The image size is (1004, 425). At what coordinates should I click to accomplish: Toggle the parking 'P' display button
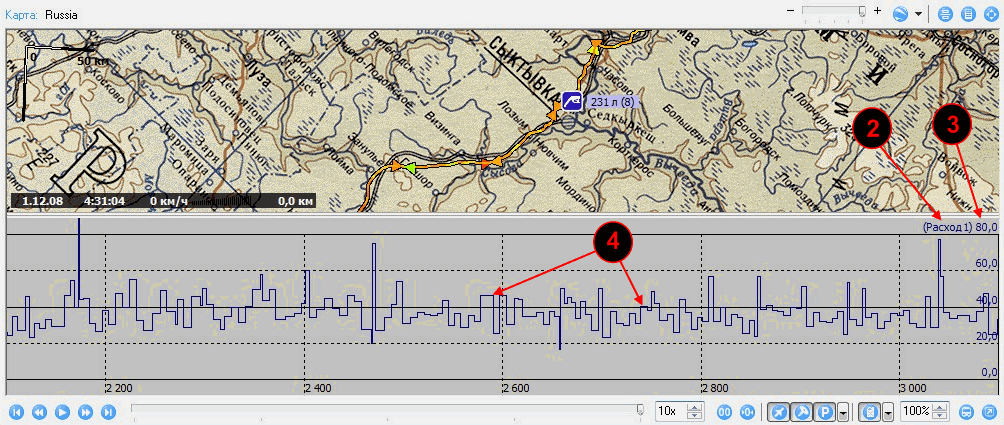826,411
